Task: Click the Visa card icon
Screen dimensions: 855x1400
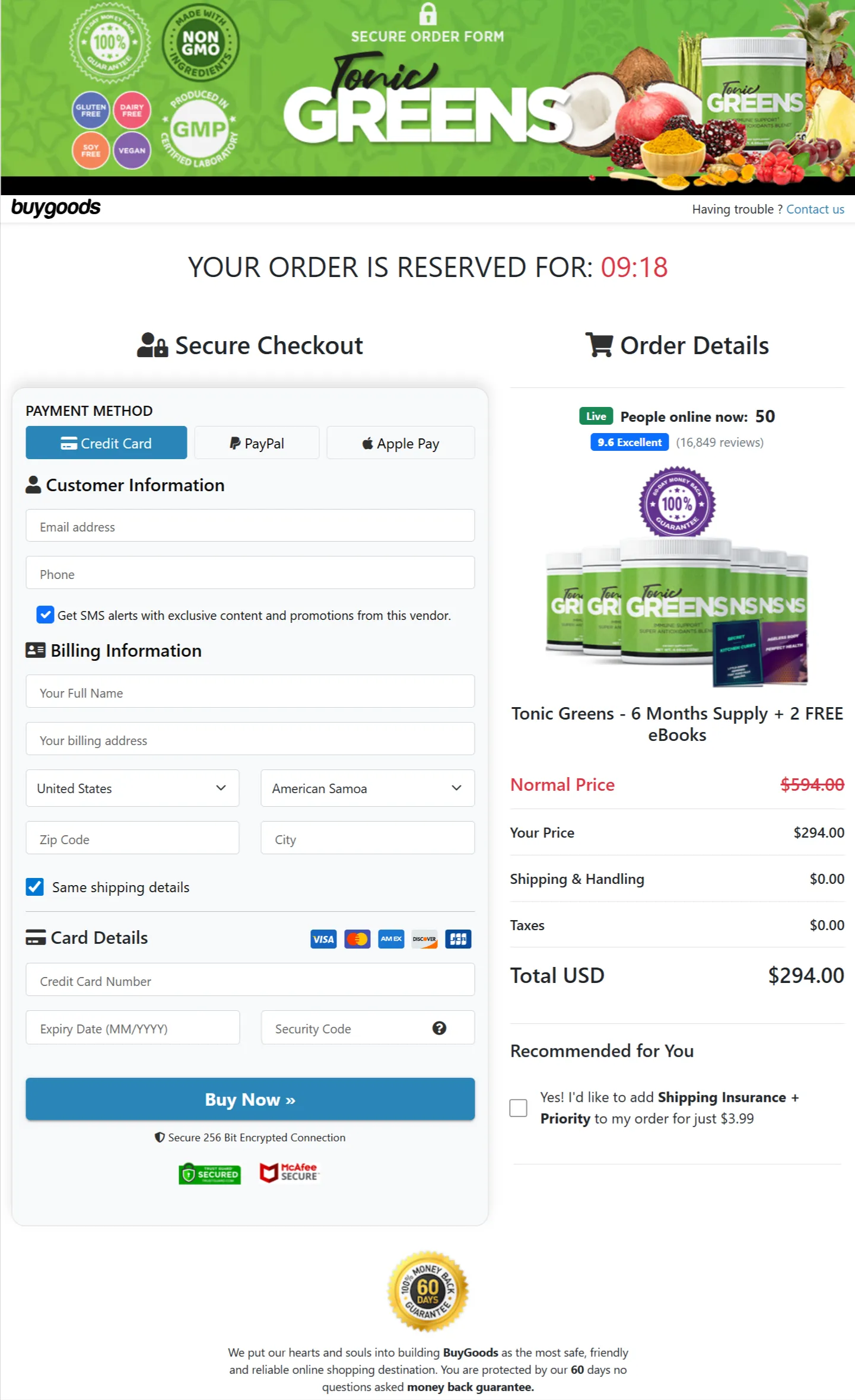Action: 323,938
